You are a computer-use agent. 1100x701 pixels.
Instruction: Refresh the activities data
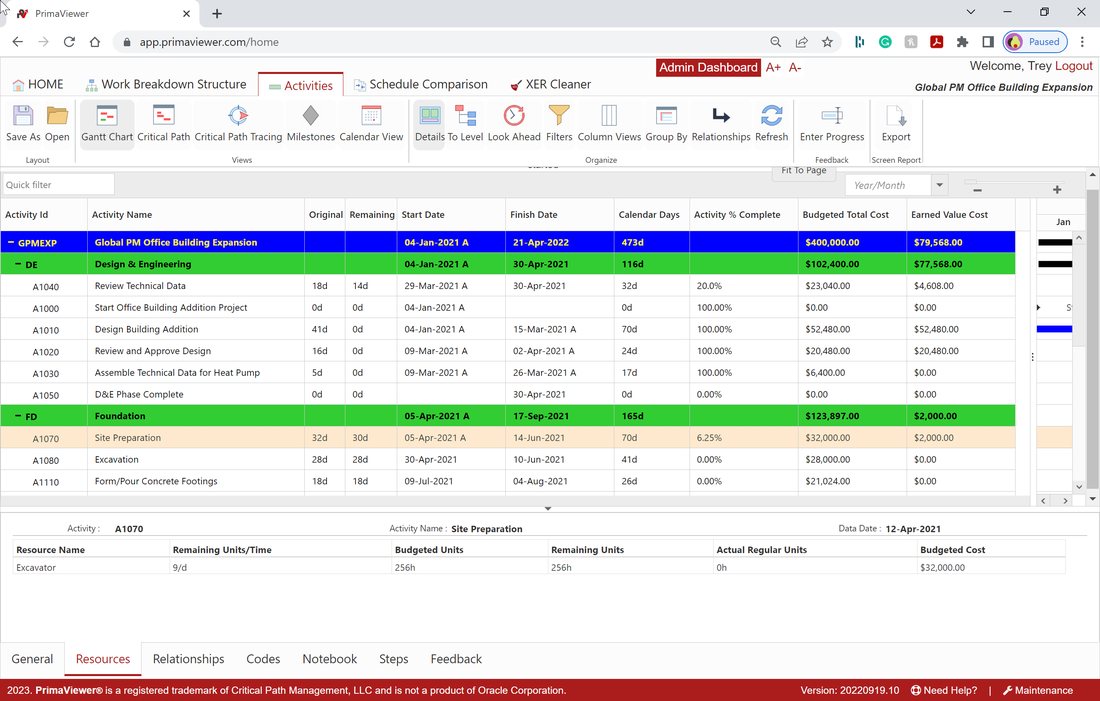(772, 123)
